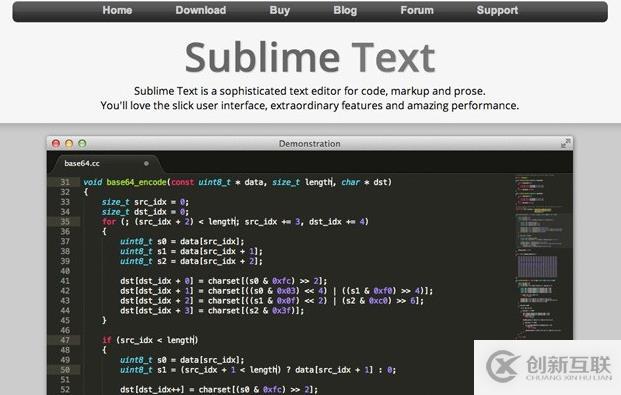The width and height of the screenshot is (621, 395).
Task: Visit the Blog link
Action: [345, 11]
